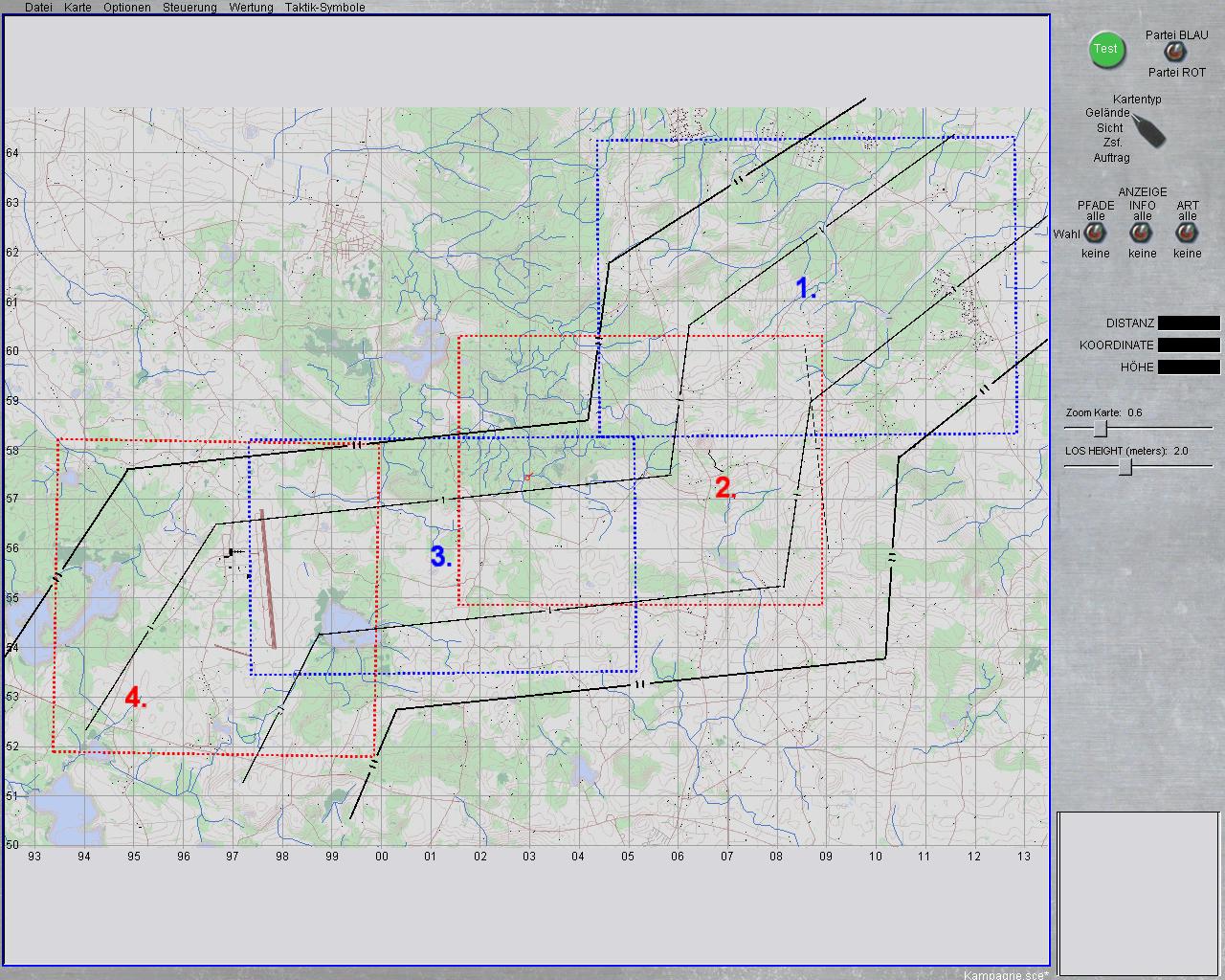
Task: Click the red zone label 2. on map
Action: click(725, 488)
